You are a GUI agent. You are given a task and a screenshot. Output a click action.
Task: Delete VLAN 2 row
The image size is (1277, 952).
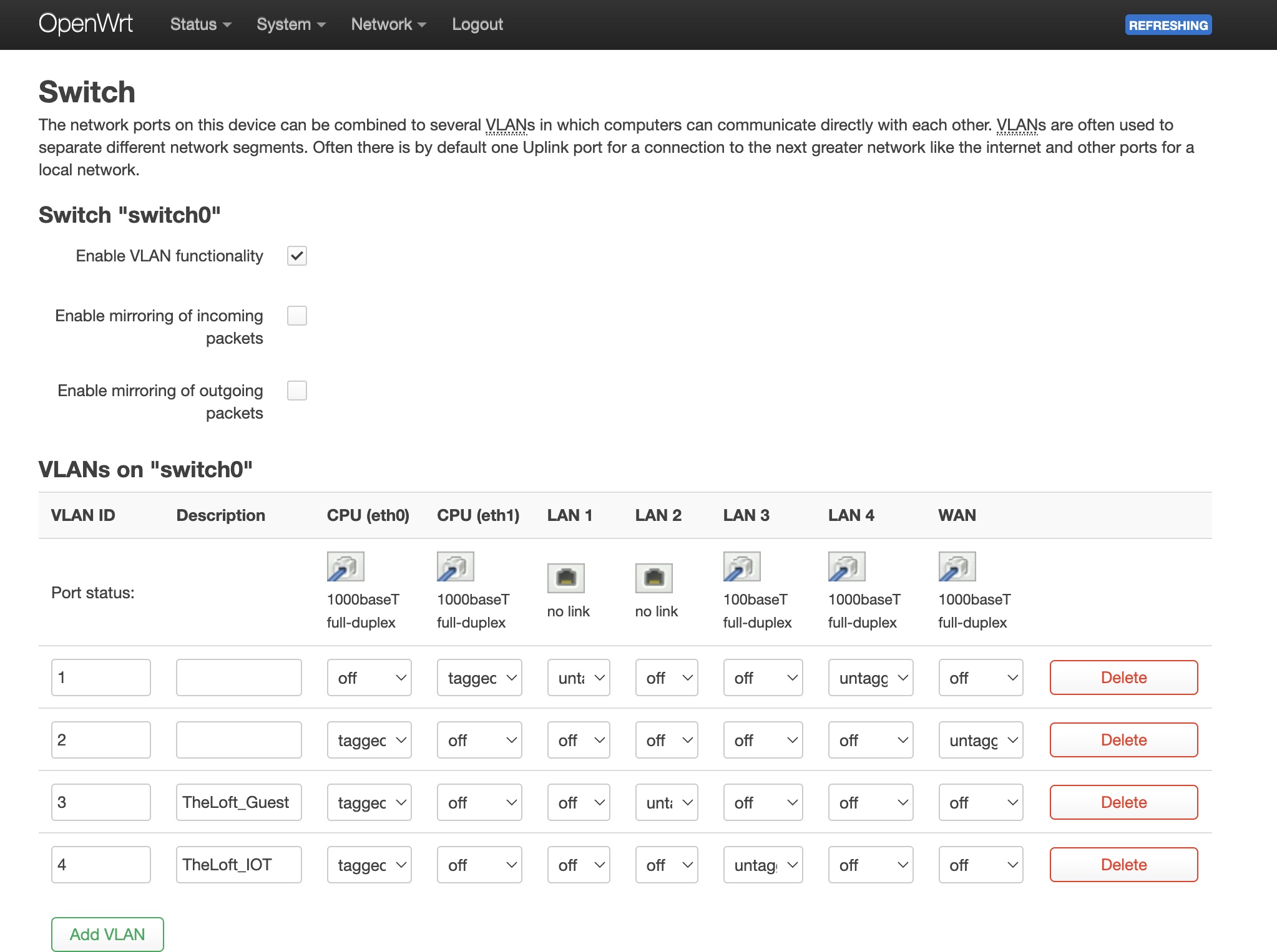pos(1123,740)
